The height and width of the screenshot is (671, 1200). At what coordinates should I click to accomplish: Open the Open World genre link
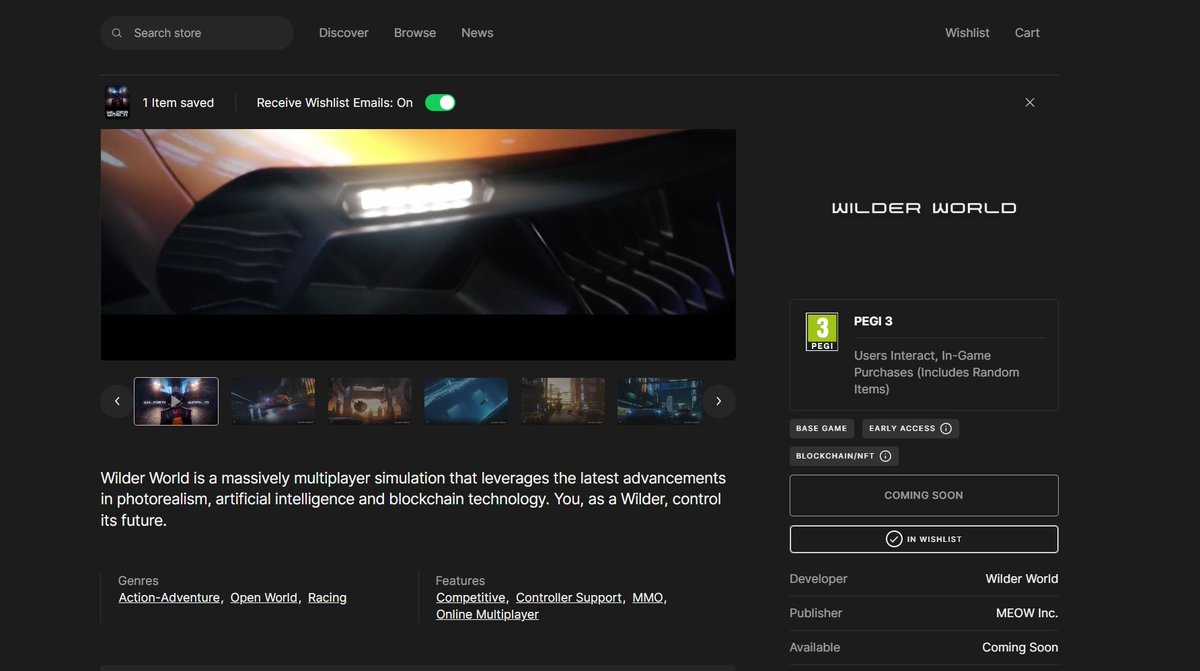[x=264, y=598]
